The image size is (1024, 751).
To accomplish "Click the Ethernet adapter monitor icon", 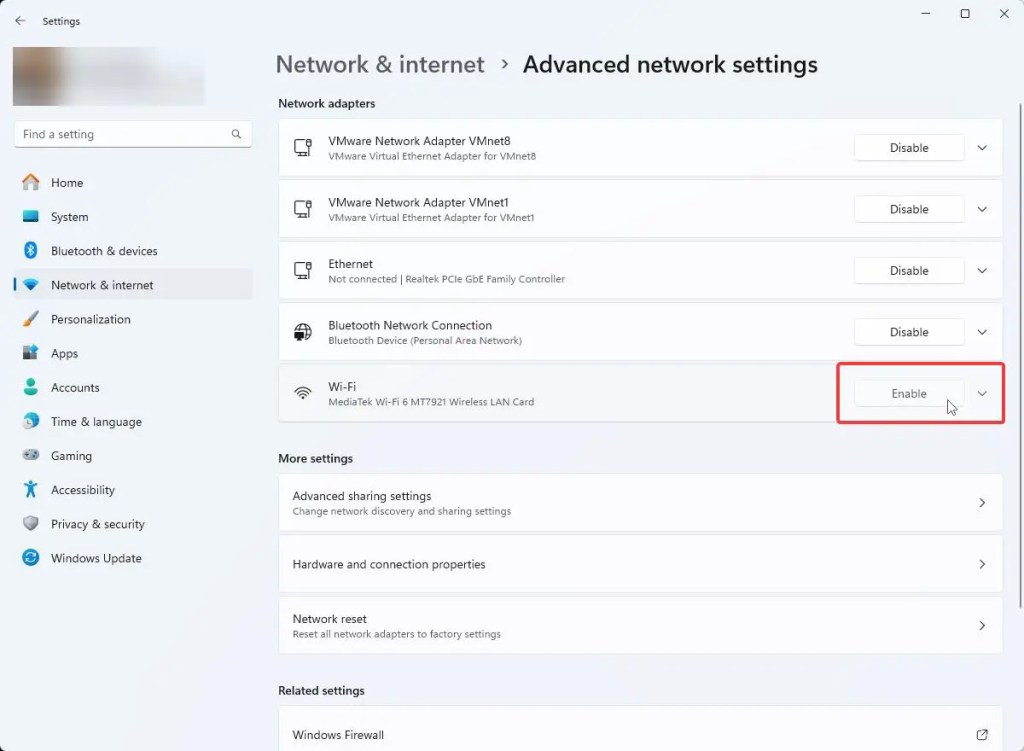I will click(302, 270).
